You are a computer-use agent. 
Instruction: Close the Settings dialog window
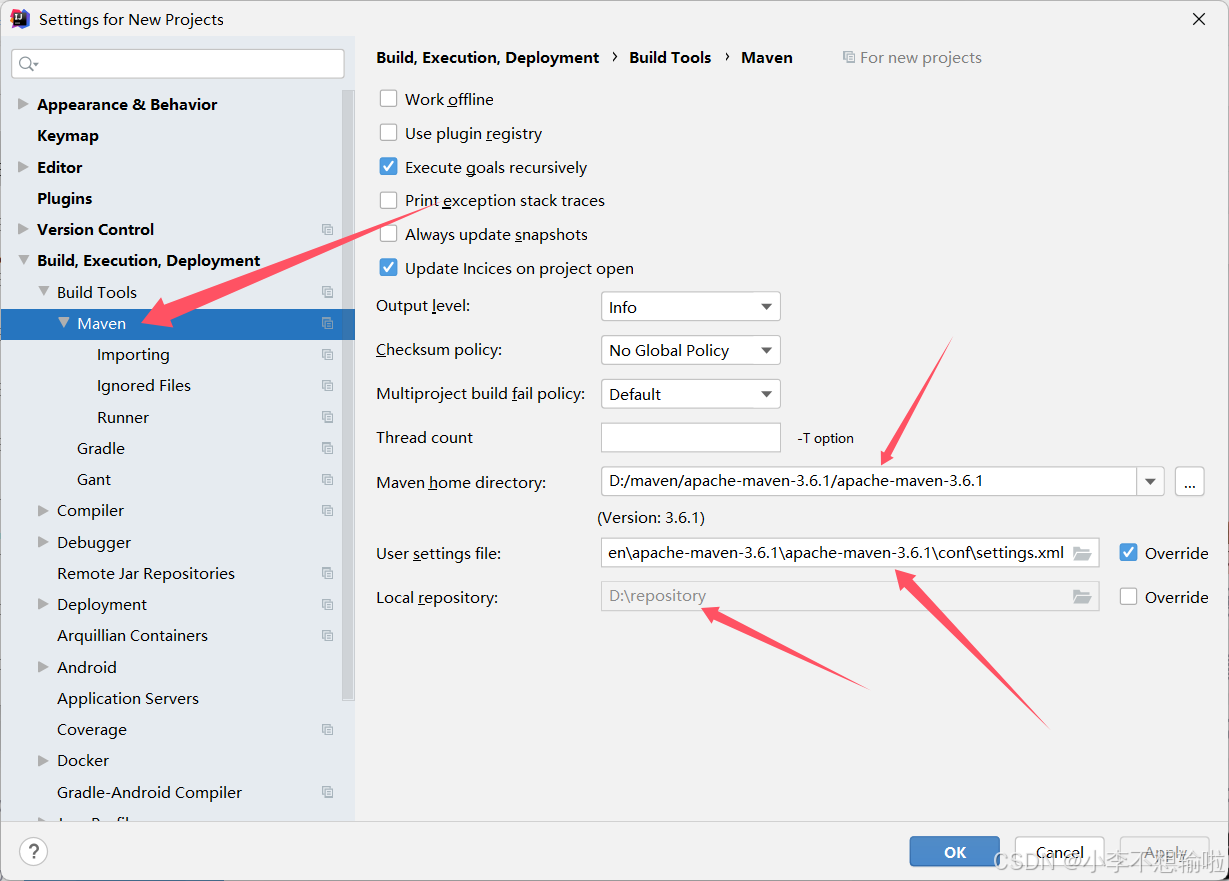1198,19
